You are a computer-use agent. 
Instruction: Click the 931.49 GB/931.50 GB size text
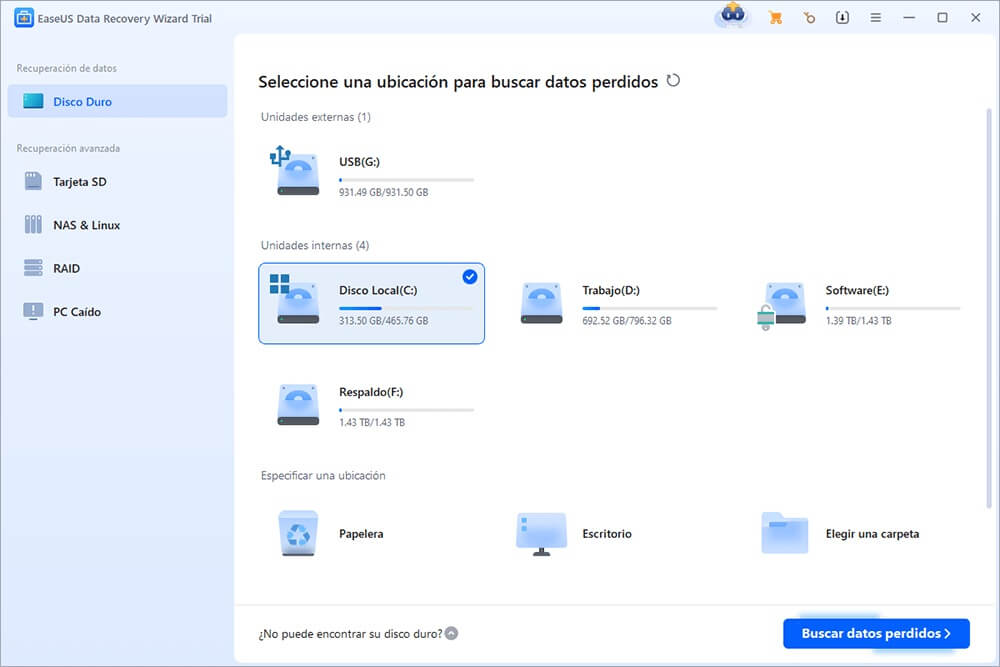pyautogui.click(x=383, y=193)
